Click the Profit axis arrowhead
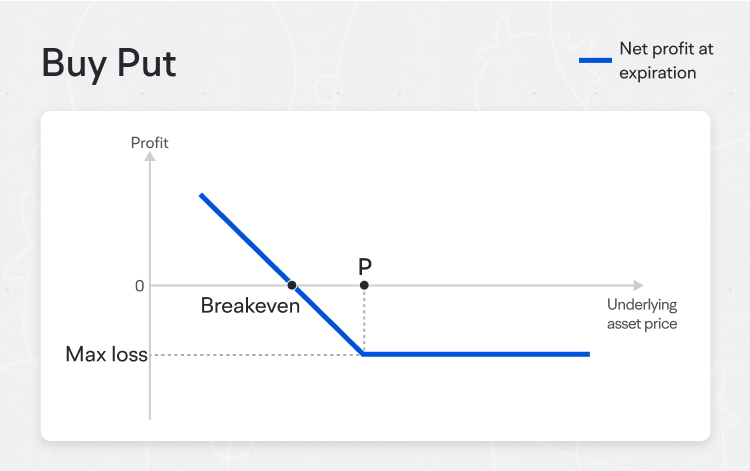Screen dimensions: 750x471 [150, 156]
